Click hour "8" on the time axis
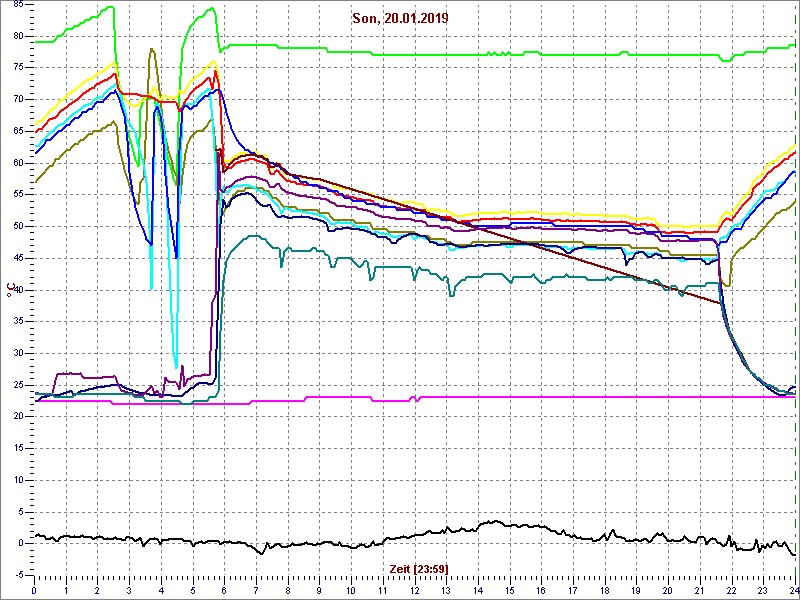The width and height of the screenshot is (800, 600). tap(288, 589)
